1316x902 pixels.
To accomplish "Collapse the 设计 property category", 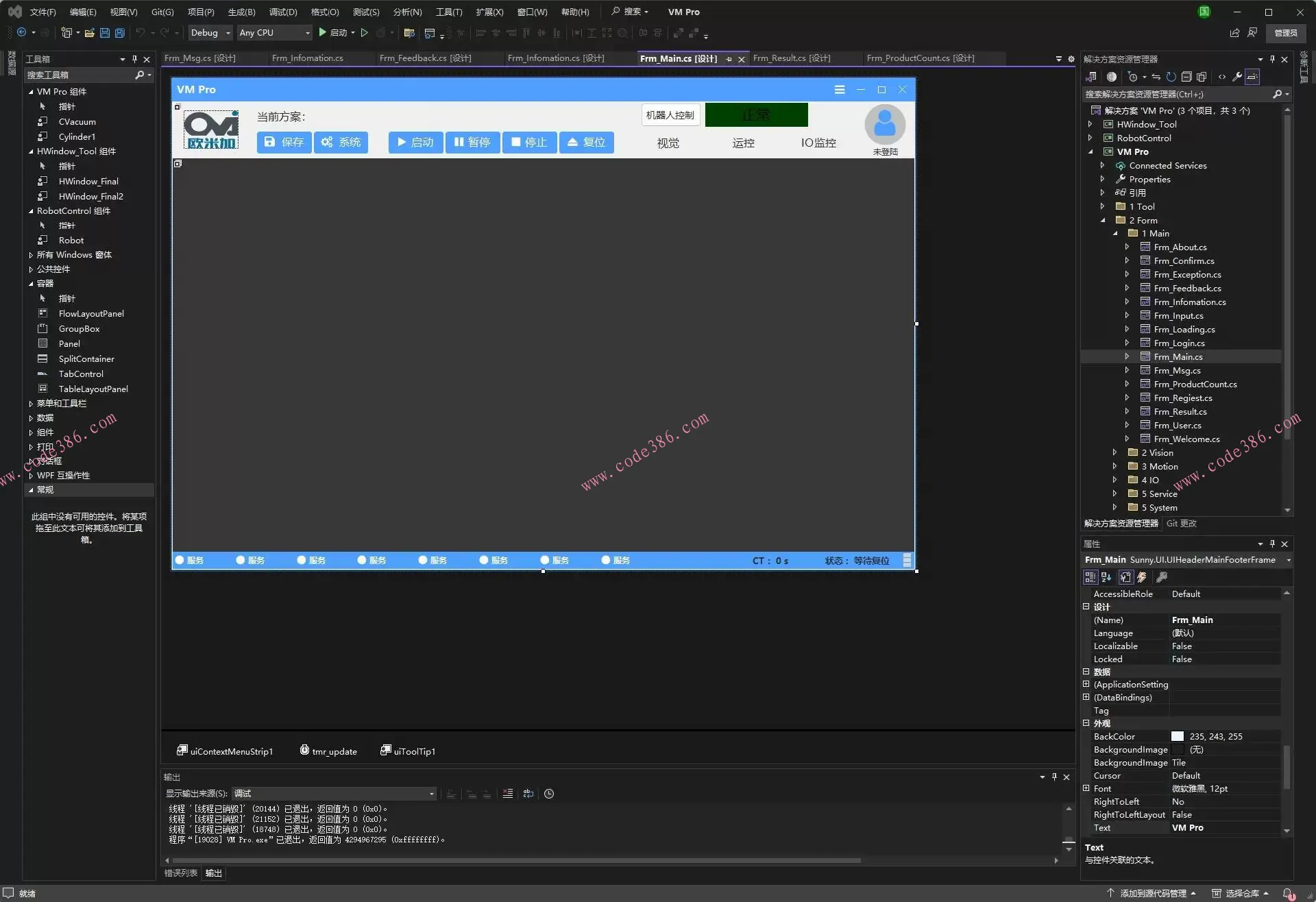I will point(1086,607).
